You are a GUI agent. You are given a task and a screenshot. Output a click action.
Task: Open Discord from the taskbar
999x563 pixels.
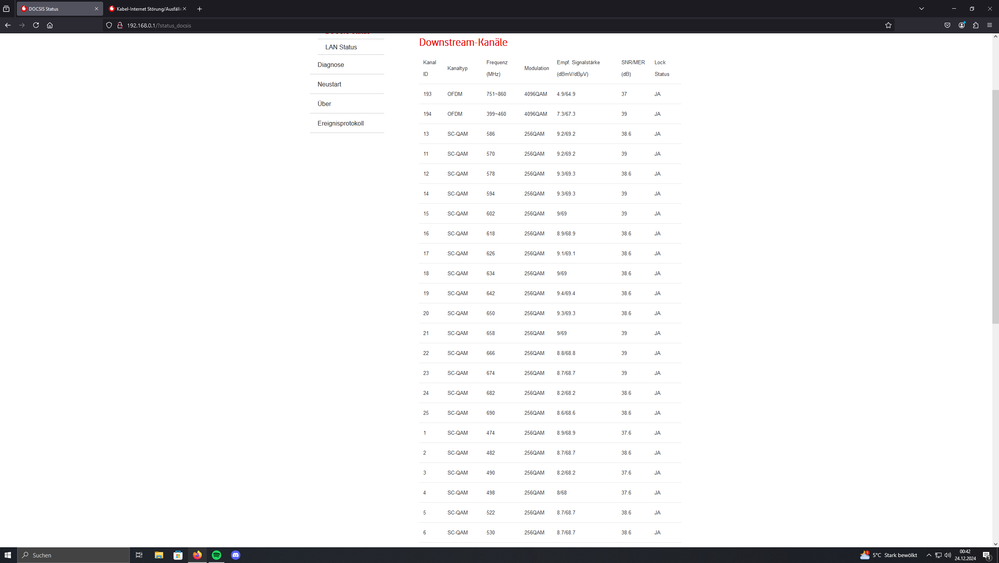[236, 555]
